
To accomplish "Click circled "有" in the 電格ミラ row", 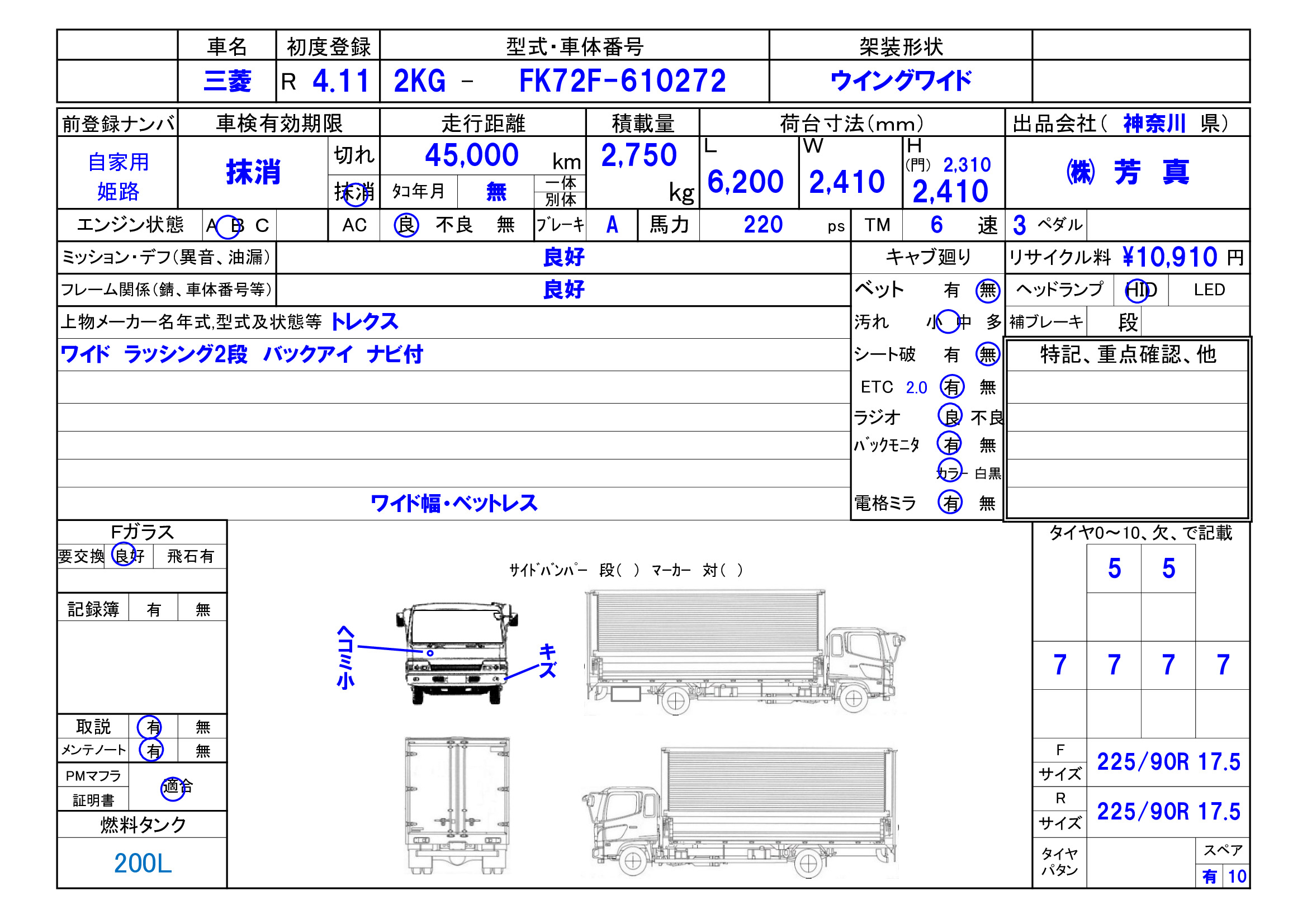I will tap(950, 502).
